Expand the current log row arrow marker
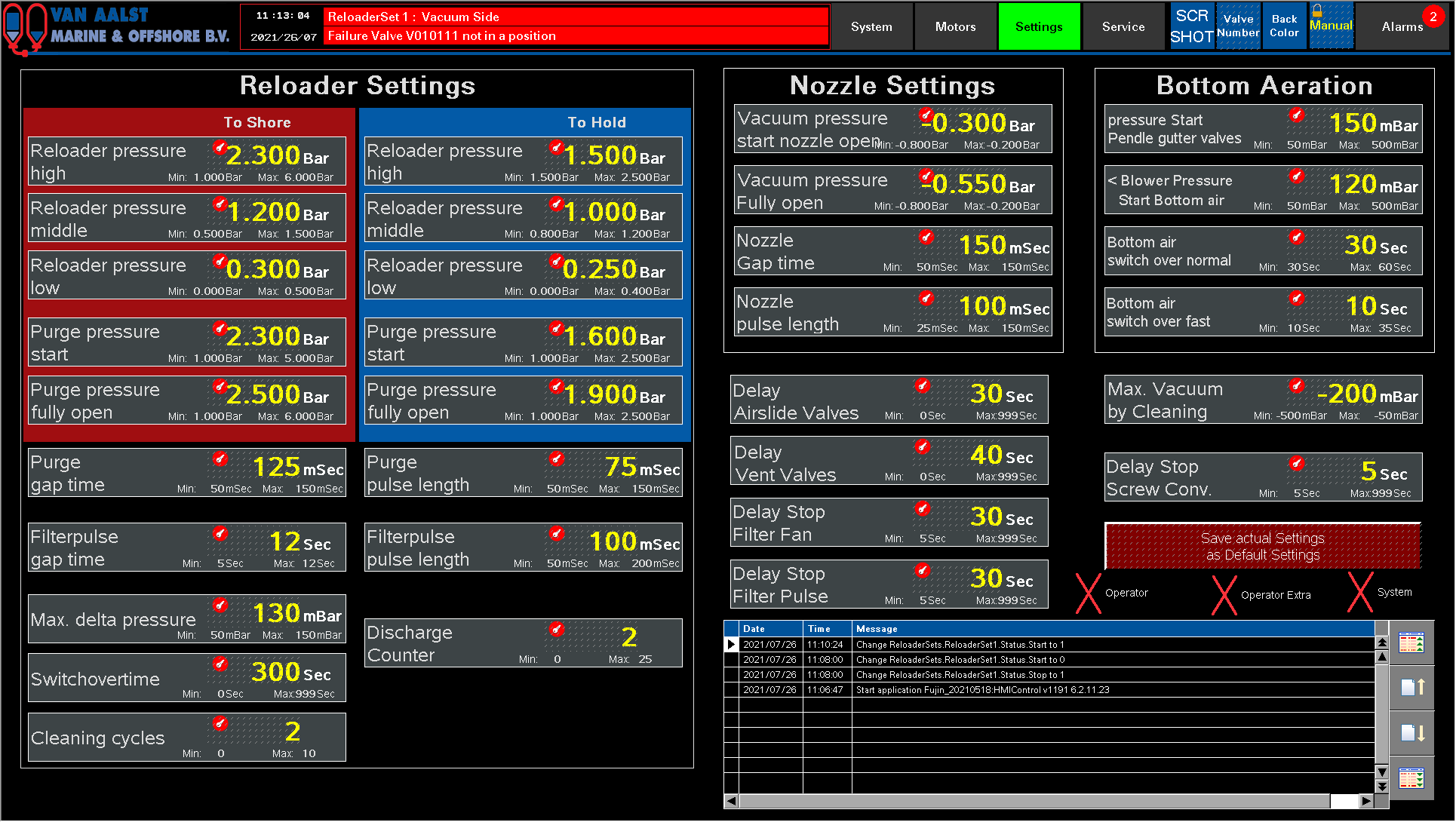Image resolution: width=1456 pixels, height=822 pixels. coord(731,645)
